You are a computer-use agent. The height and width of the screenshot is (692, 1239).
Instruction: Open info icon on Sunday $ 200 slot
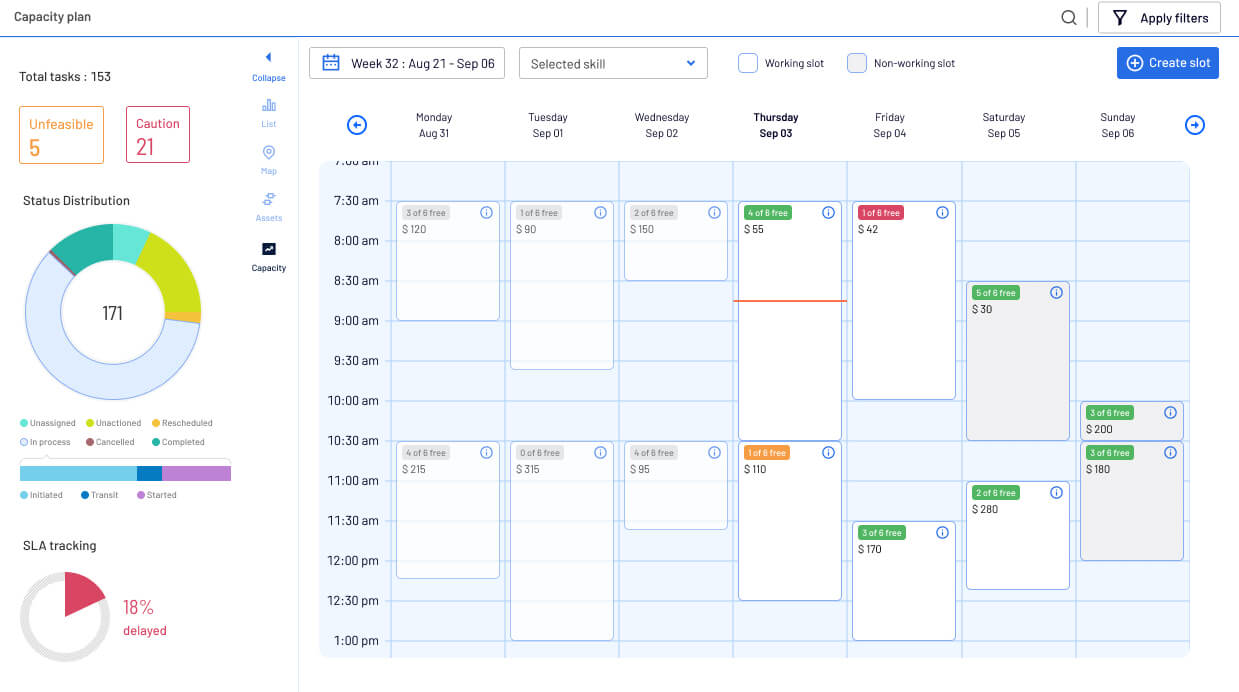click(x=1170, y=413)
